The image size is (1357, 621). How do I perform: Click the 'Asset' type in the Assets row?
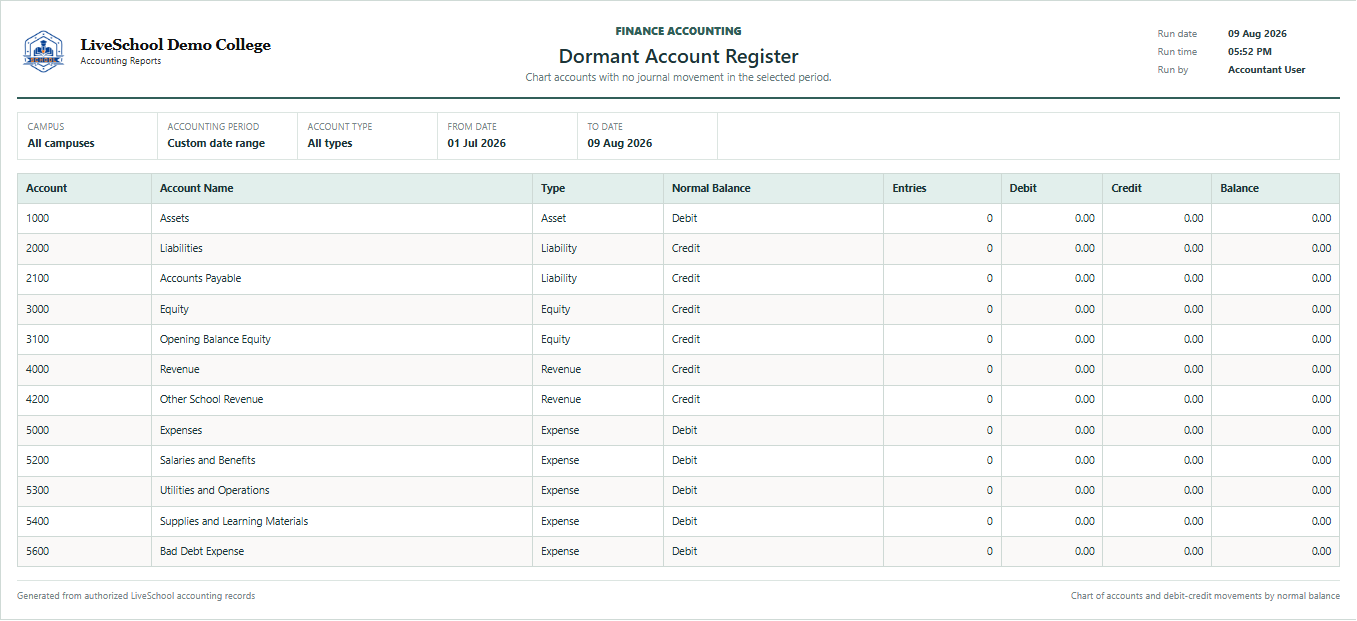(x=554, y=218)
